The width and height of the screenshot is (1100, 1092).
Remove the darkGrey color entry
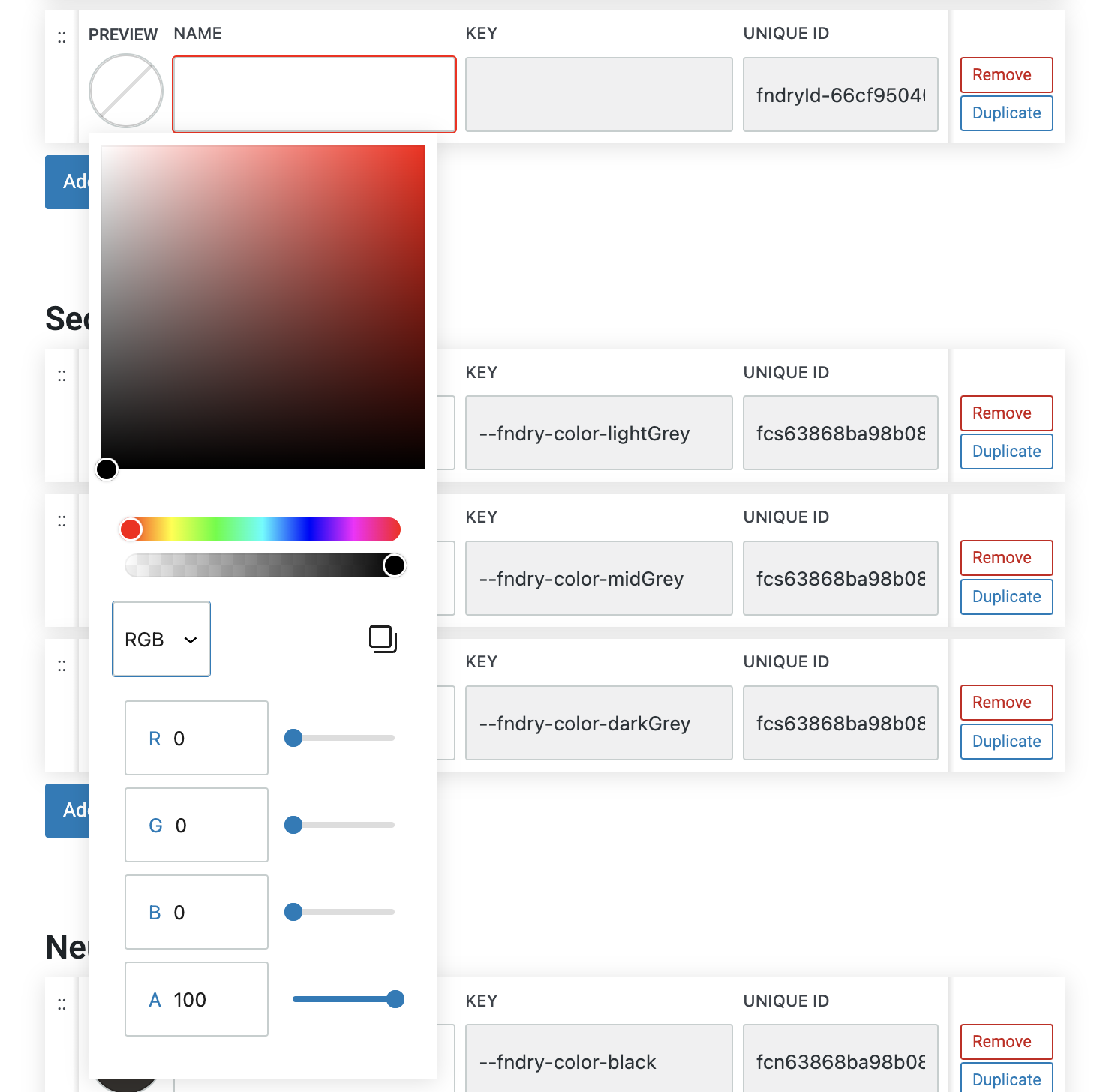(1006, 703)
